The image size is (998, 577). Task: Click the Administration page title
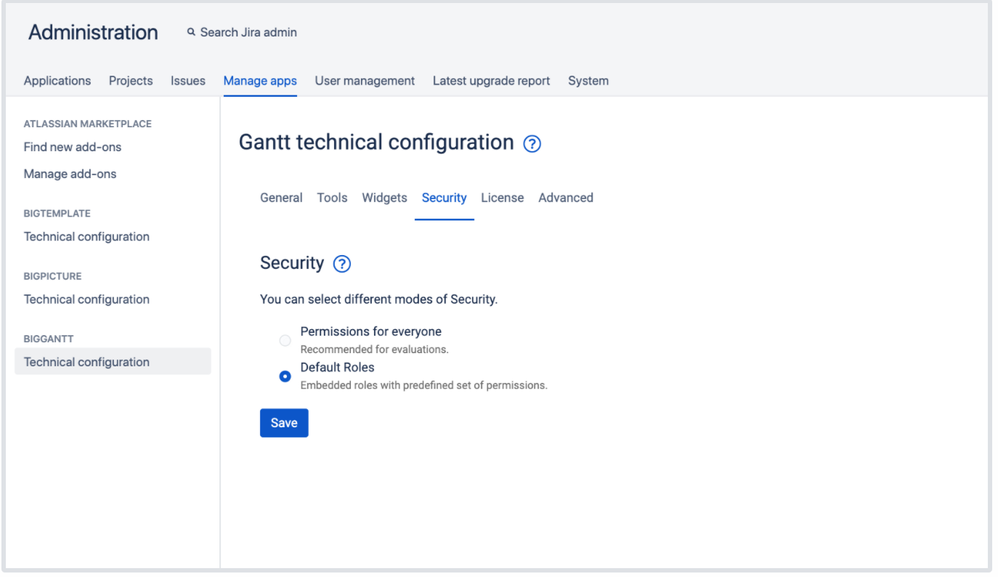click(93, 32)
